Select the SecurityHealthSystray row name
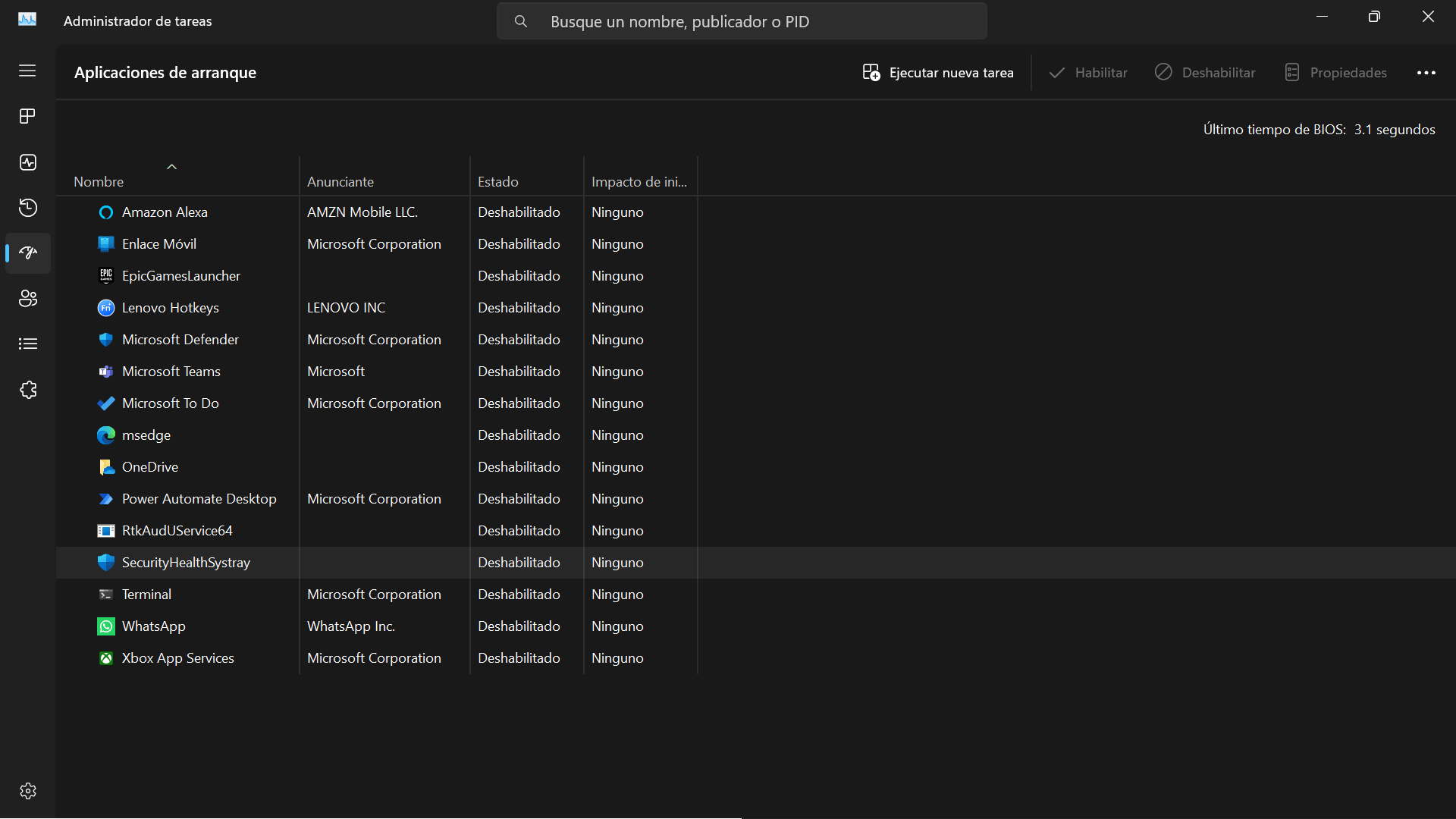The image size is (1456, 819). (x=186, y=563)
